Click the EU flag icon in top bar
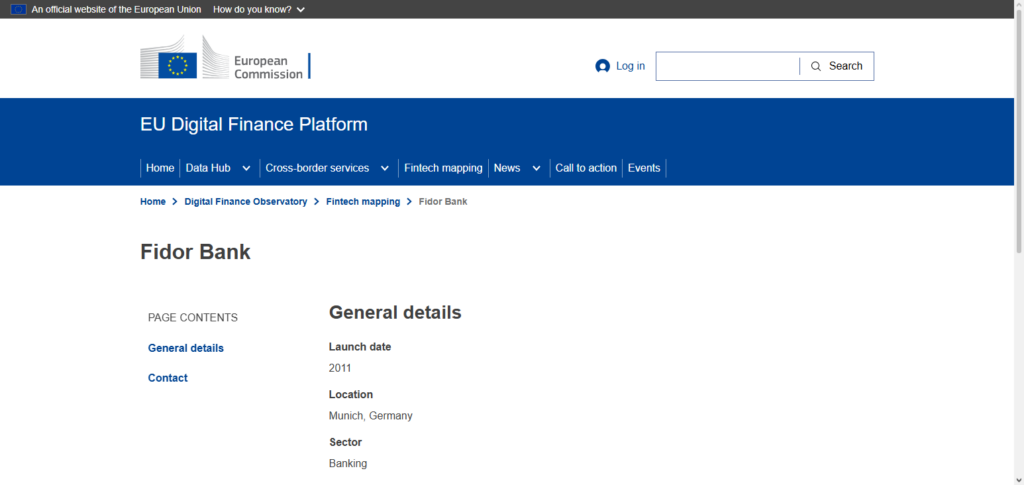The width and height of the screenshot is (1024, 485). click(x=18, y=10)
